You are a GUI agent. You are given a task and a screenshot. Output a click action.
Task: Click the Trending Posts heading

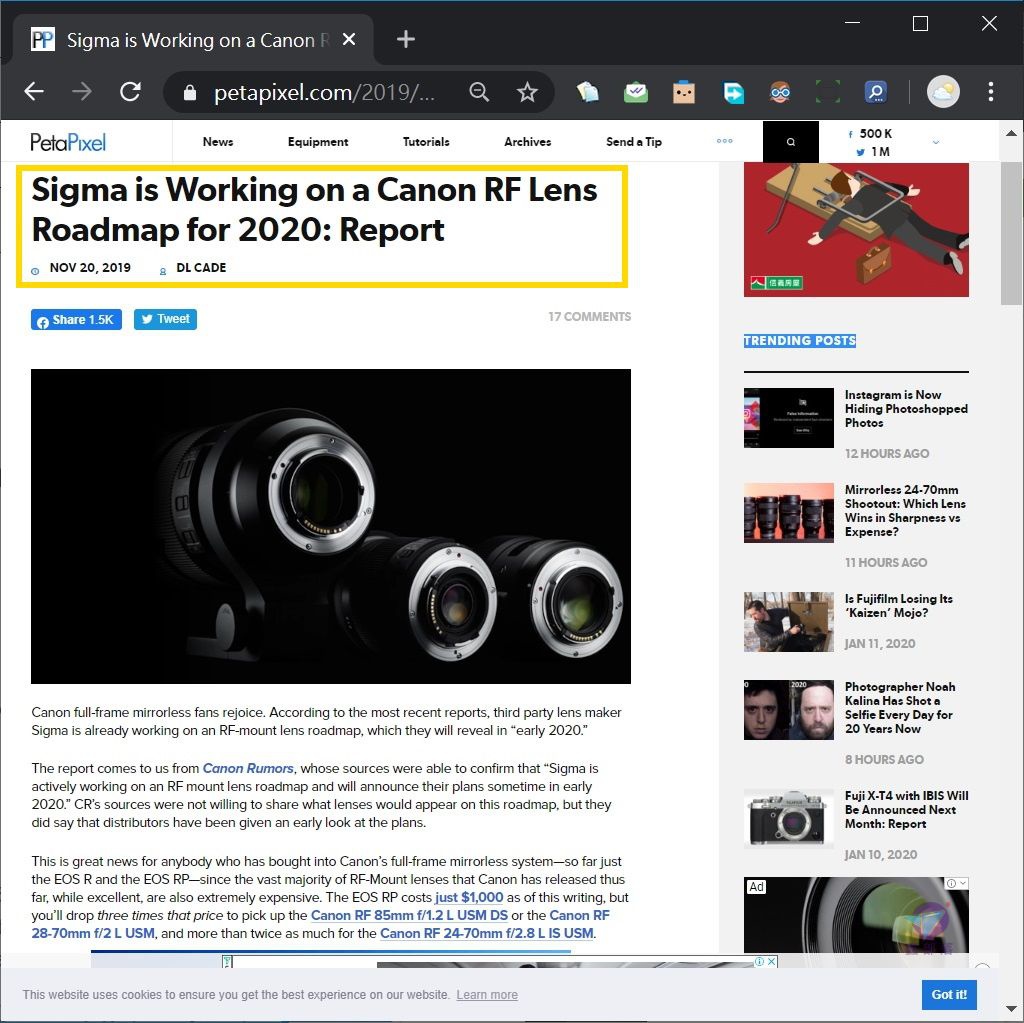pos(799,340)
